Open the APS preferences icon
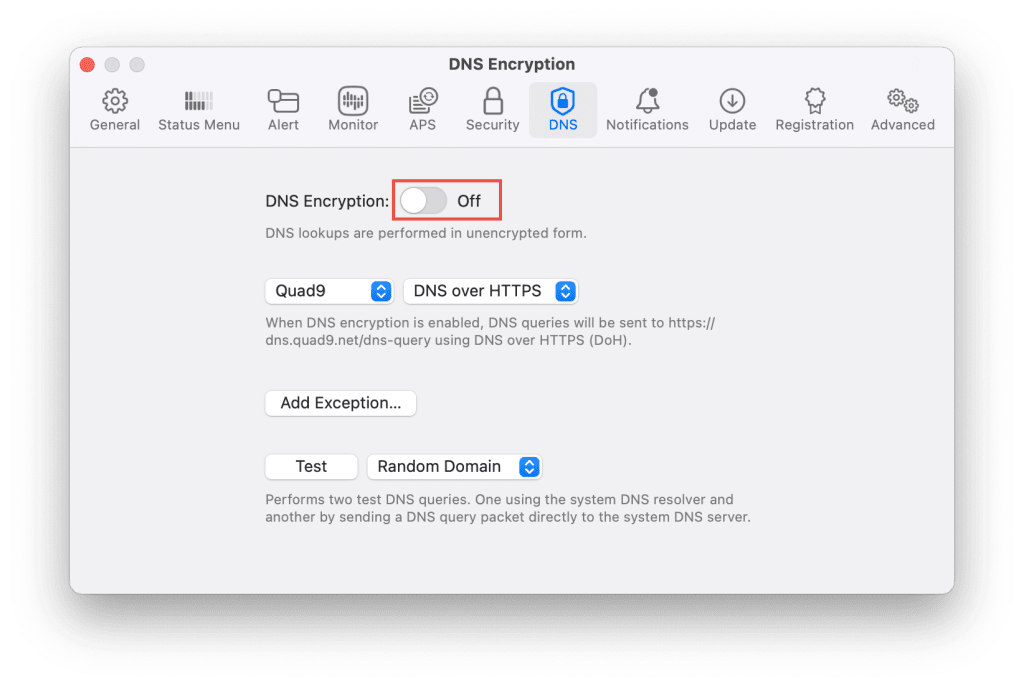Screen dimensions: 1024x686 [423, 101]
